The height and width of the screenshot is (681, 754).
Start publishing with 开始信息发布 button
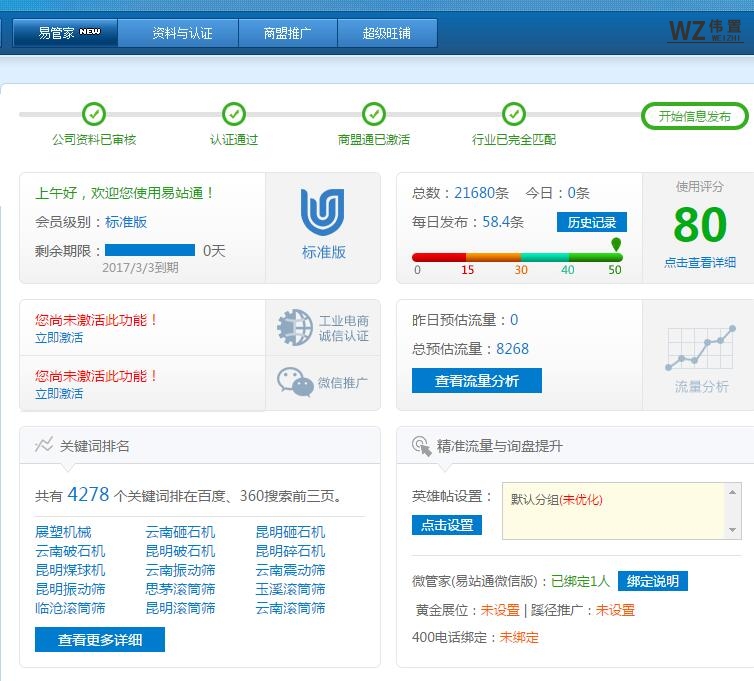tap(694, 116)
